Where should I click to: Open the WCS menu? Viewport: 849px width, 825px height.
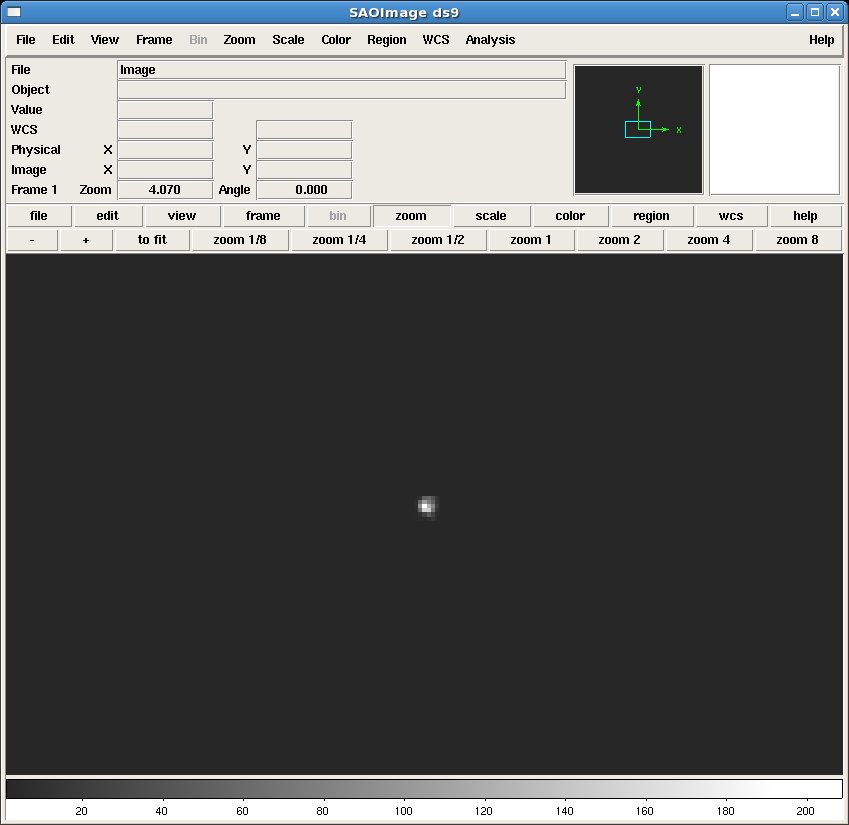[x=436, y=40]
